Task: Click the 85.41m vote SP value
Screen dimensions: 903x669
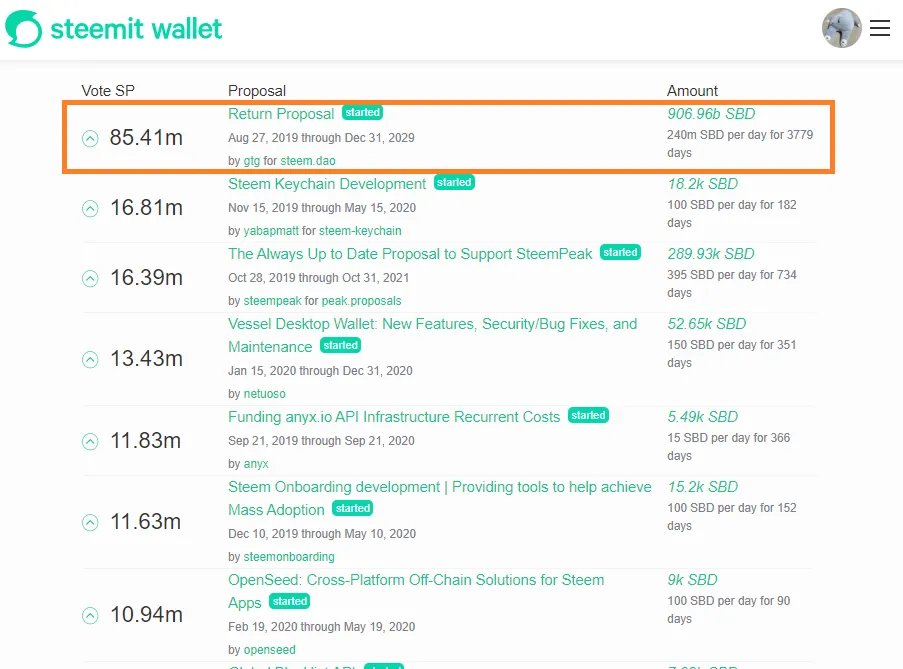Action: click(146, 138)
